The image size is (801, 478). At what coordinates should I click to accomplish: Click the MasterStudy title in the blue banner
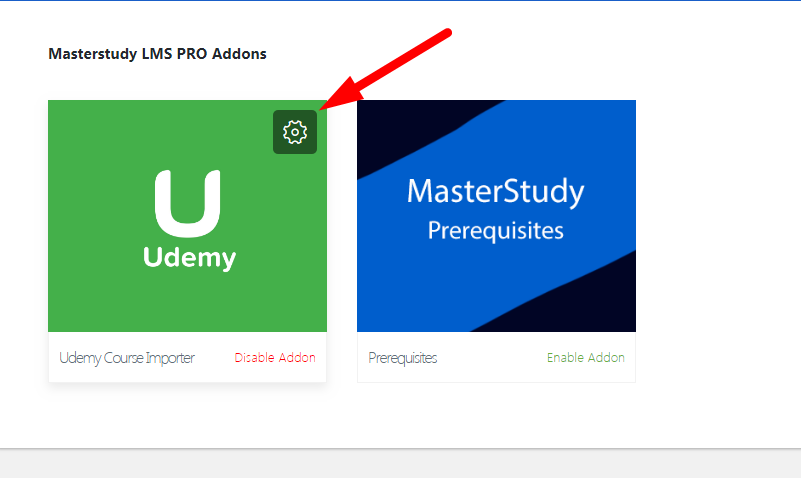(x=496, y=192)
